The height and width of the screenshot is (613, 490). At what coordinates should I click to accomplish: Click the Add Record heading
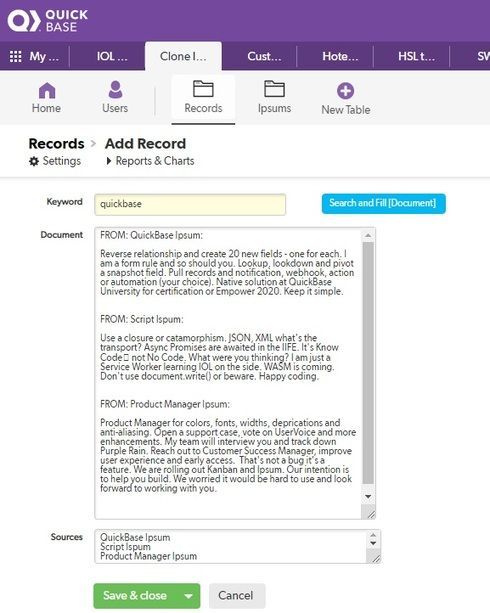[x=145, y=143]
